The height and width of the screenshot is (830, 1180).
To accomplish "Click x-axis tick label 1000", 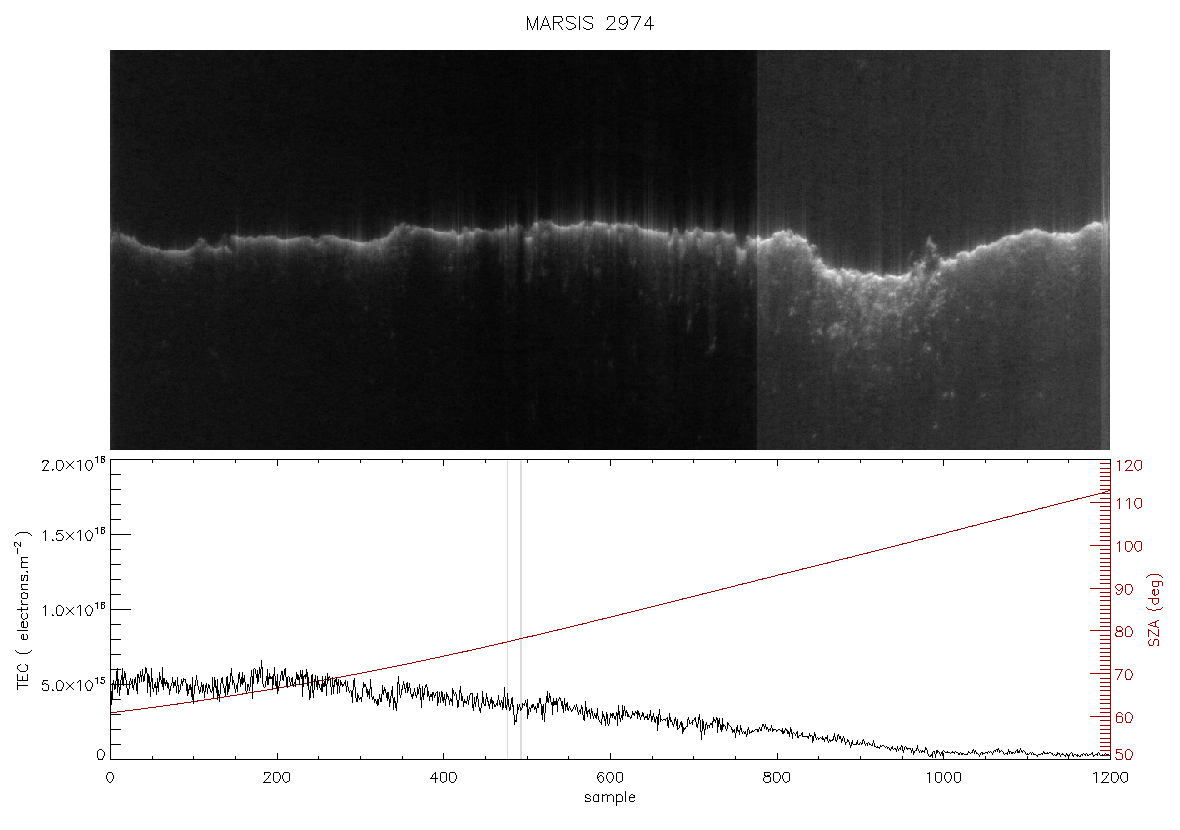I will click(943, 777).
